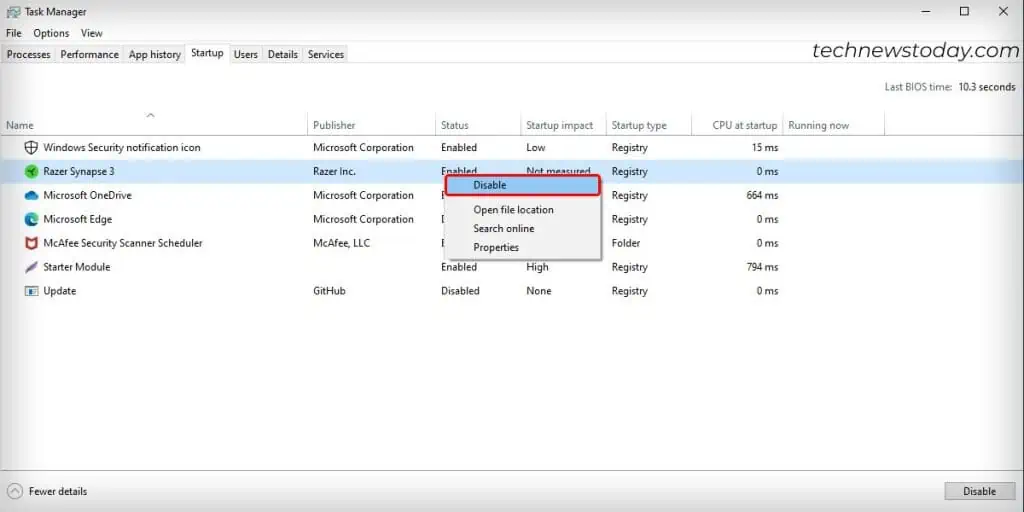Switch to the Details tab
The height and width of the screenshot is (512, 1024).
[x=283, y=54]
